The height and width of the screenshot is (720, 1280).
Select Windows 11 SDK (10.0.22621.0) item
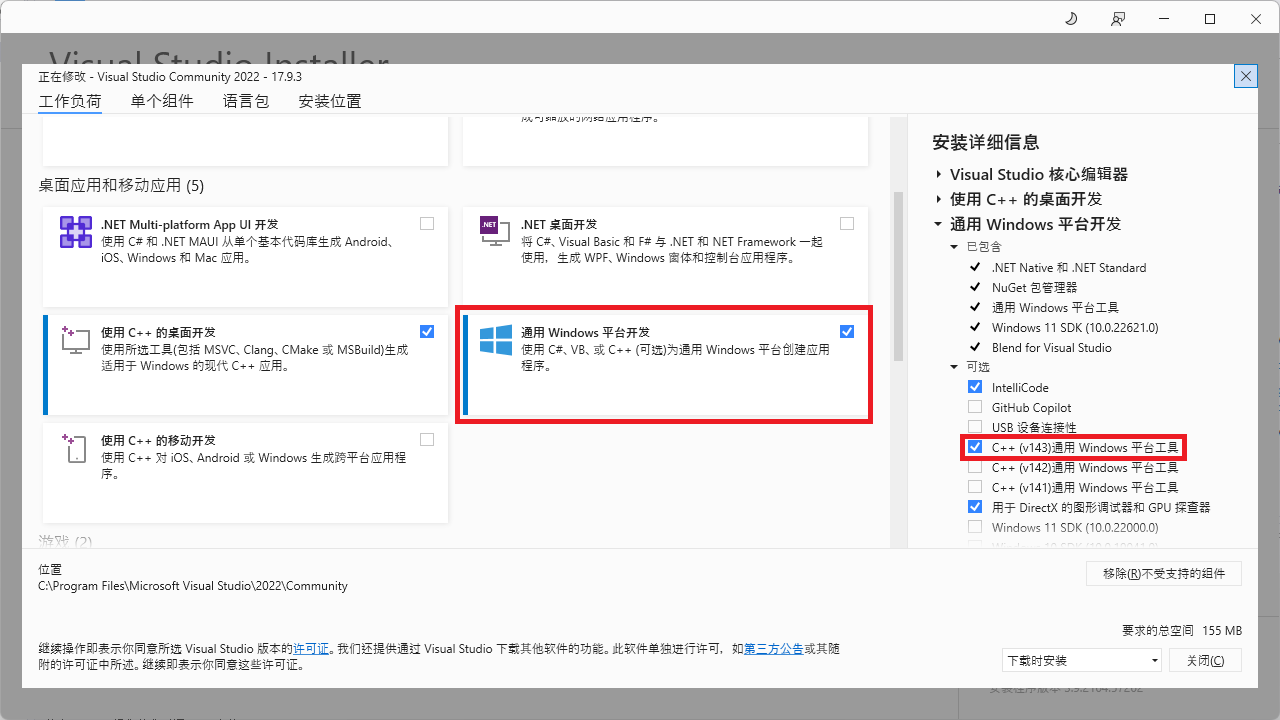click(x=1075, y=327)
